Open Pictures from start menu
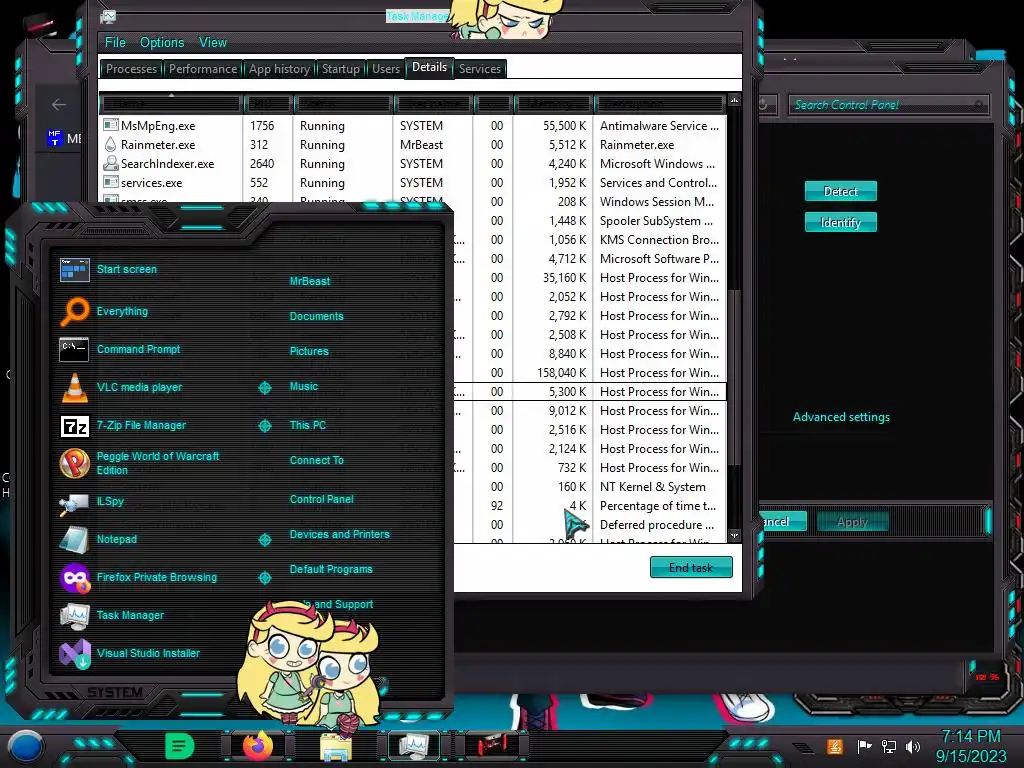 click(309, 351)
